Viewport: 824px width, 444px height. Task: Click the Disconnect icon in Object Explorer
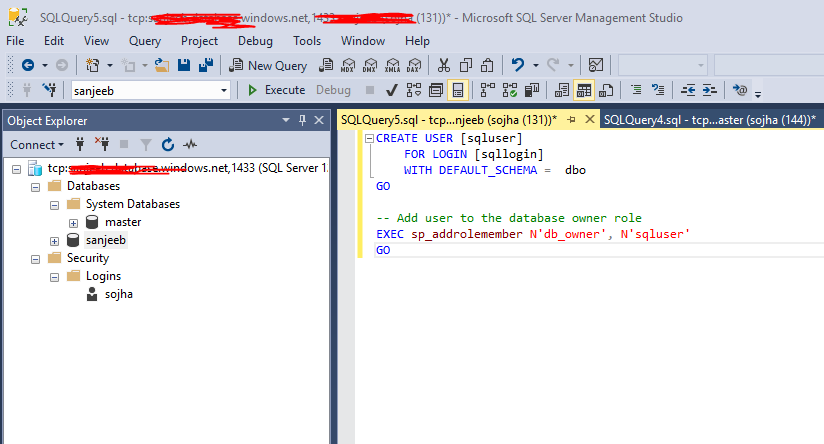coord(101,143)
